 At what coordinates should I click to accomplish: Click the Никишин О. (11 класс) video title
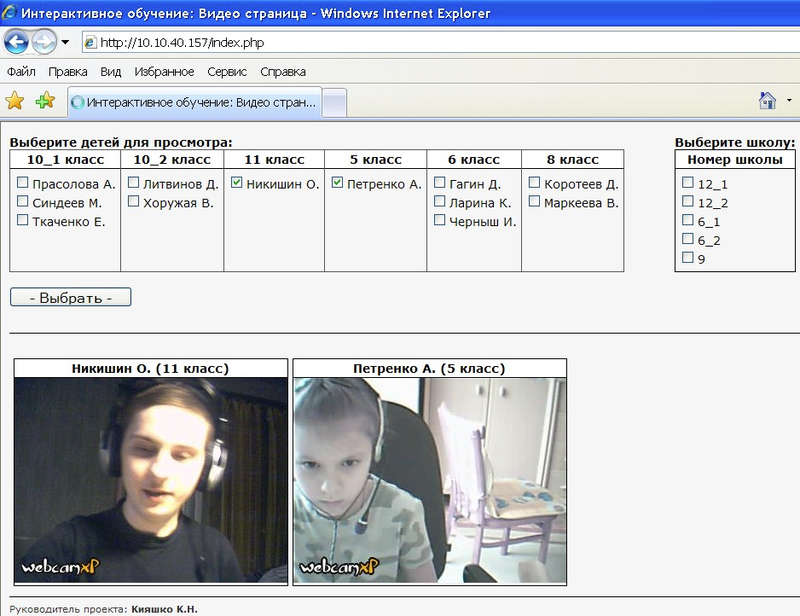pyautogui.click(x=151, y=368)
